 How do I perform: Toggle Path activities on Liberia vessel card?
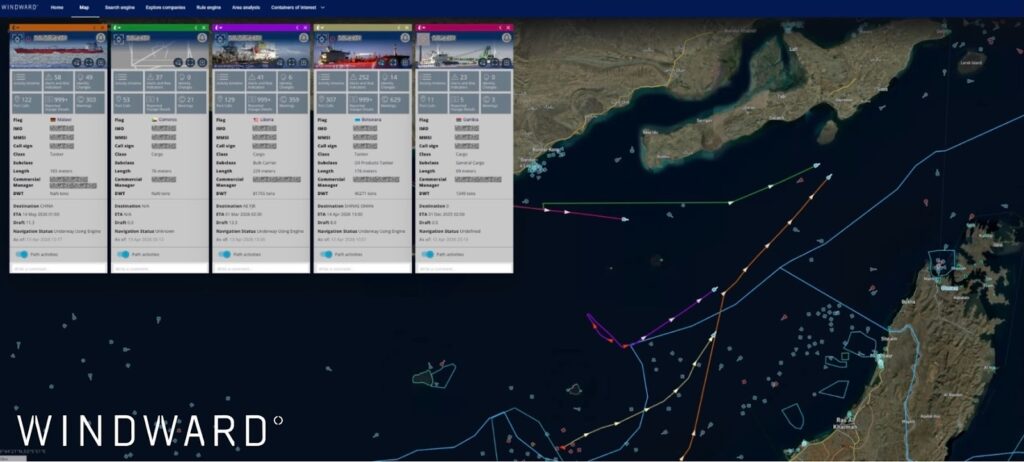225,254
